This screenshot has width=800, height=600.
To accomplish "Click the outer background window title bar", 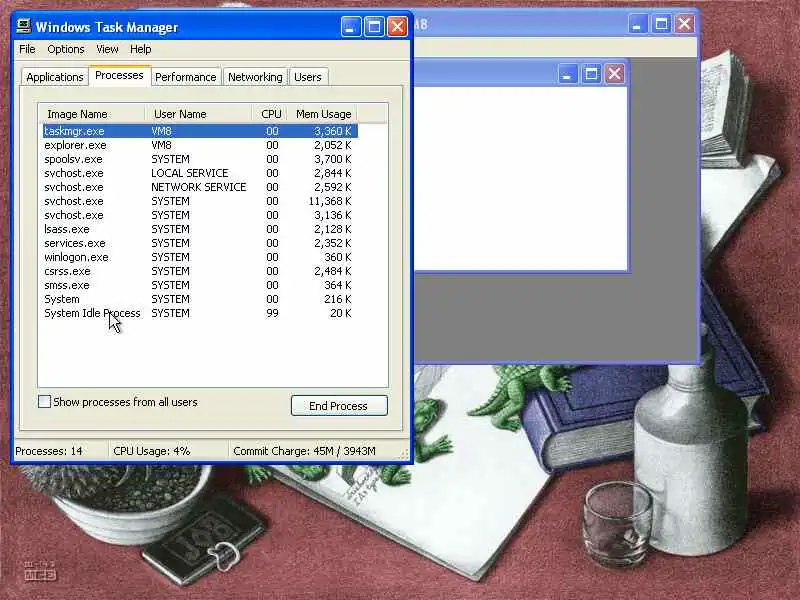I will tap(520, 24).
